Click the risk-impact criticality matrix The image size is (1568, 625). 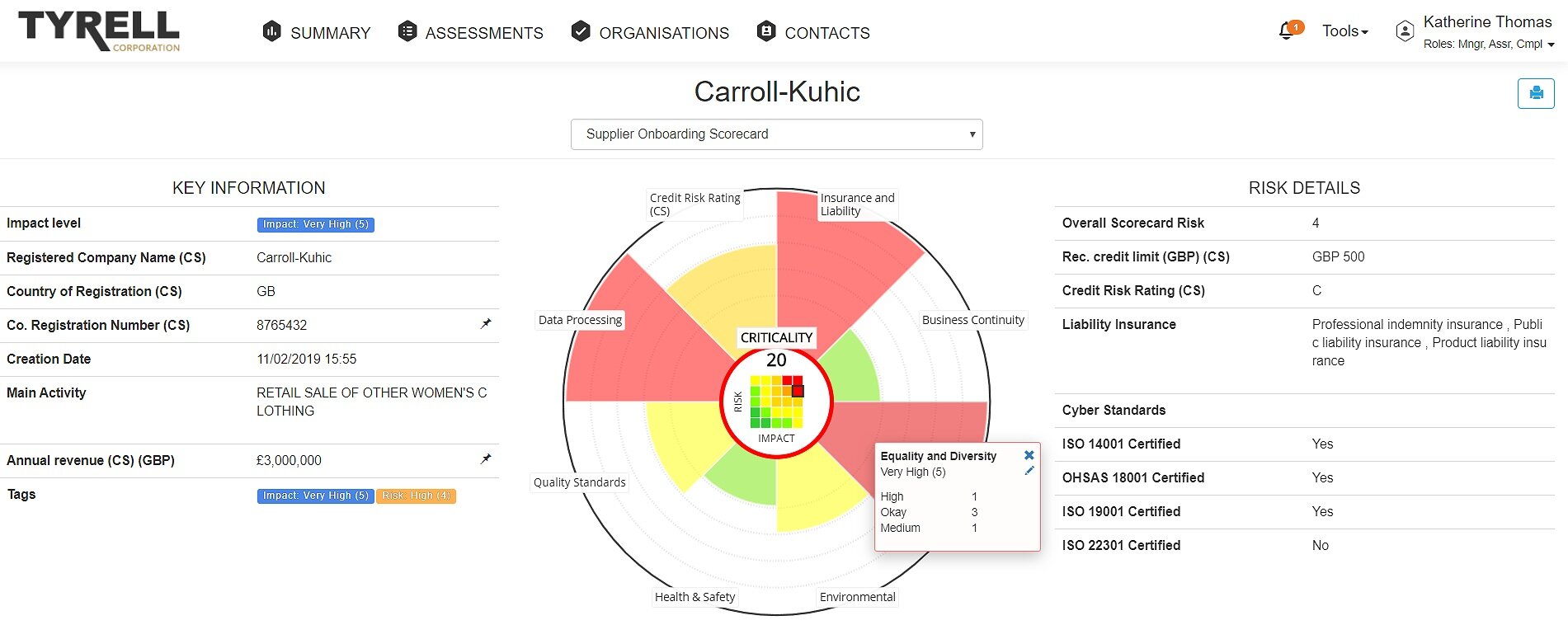[777, 402]
